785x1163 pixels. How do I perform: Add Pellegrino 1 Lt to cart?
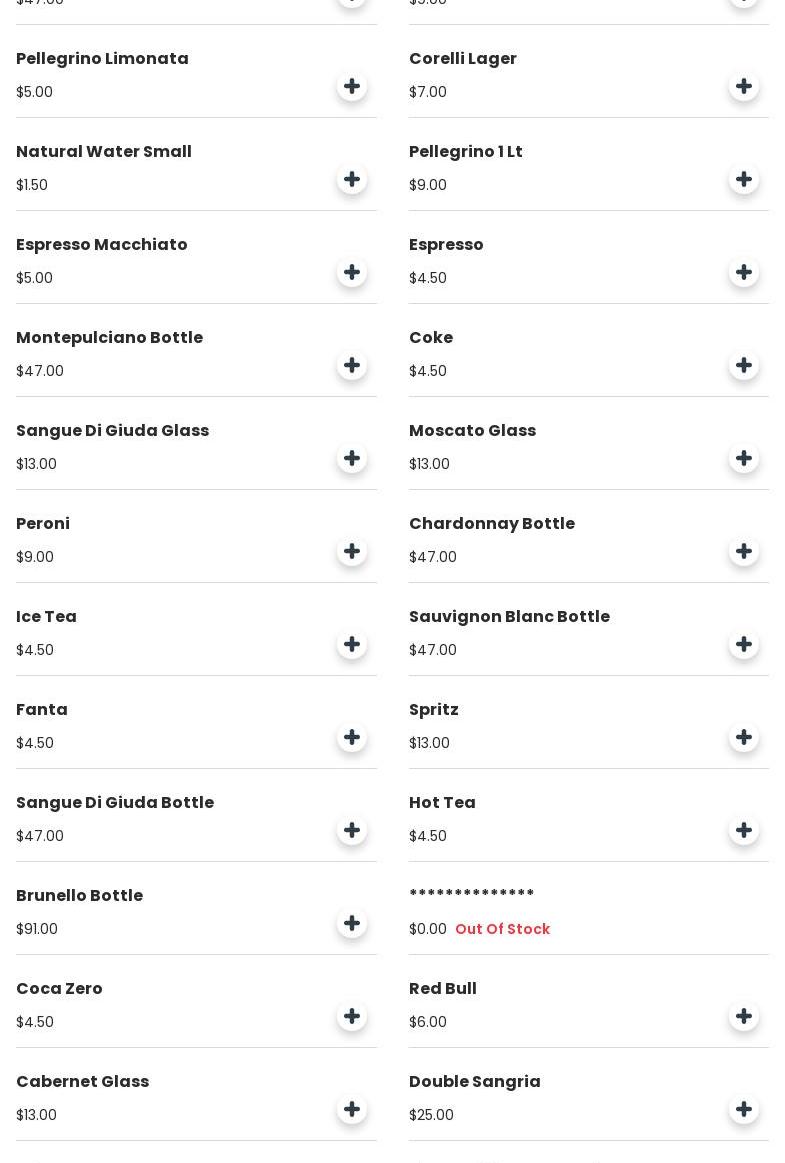pos(744,180)
